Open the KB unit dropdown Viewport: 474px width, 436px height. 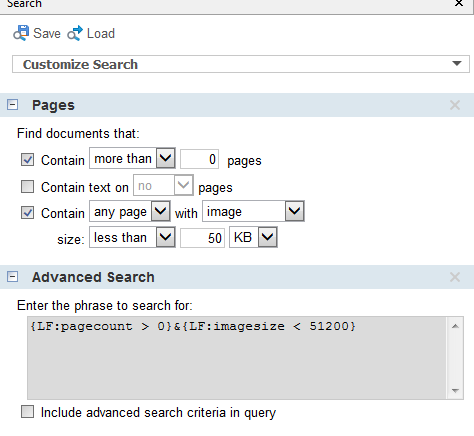[x=268, y=237]
